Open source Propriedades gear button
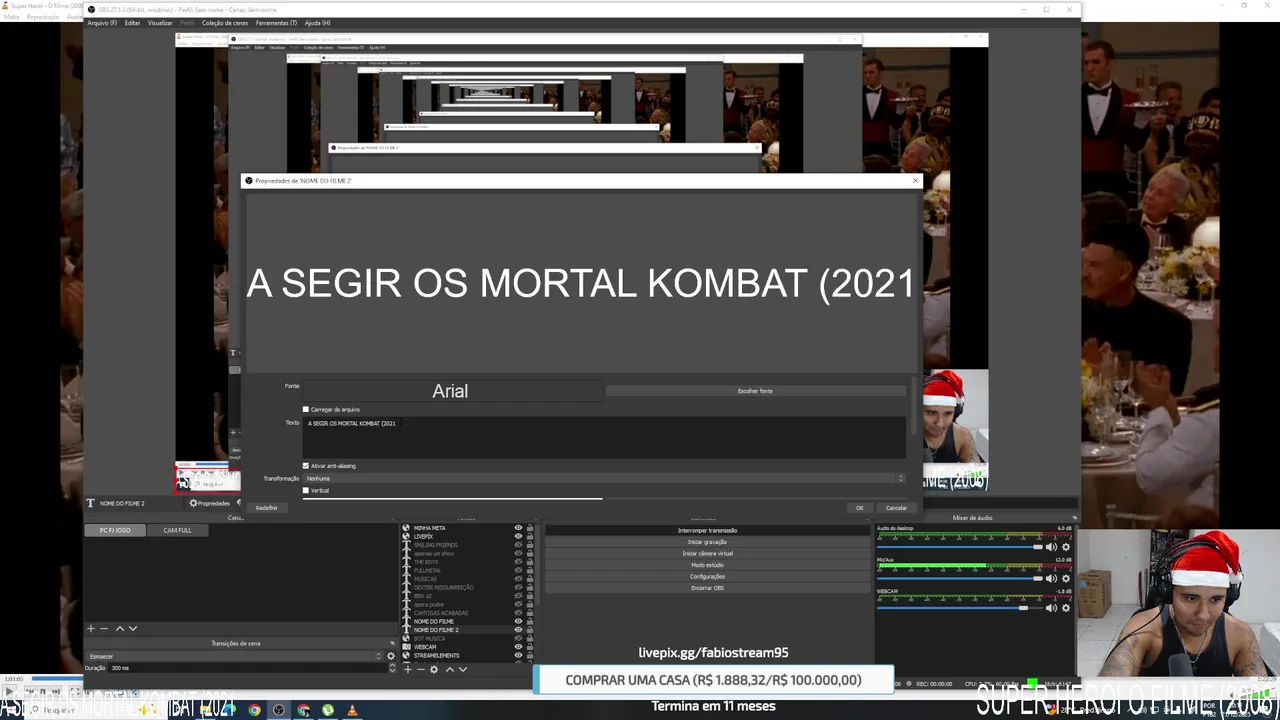Image resolution: width=1280 pixels, height=720 pixels. click(210, 503)
